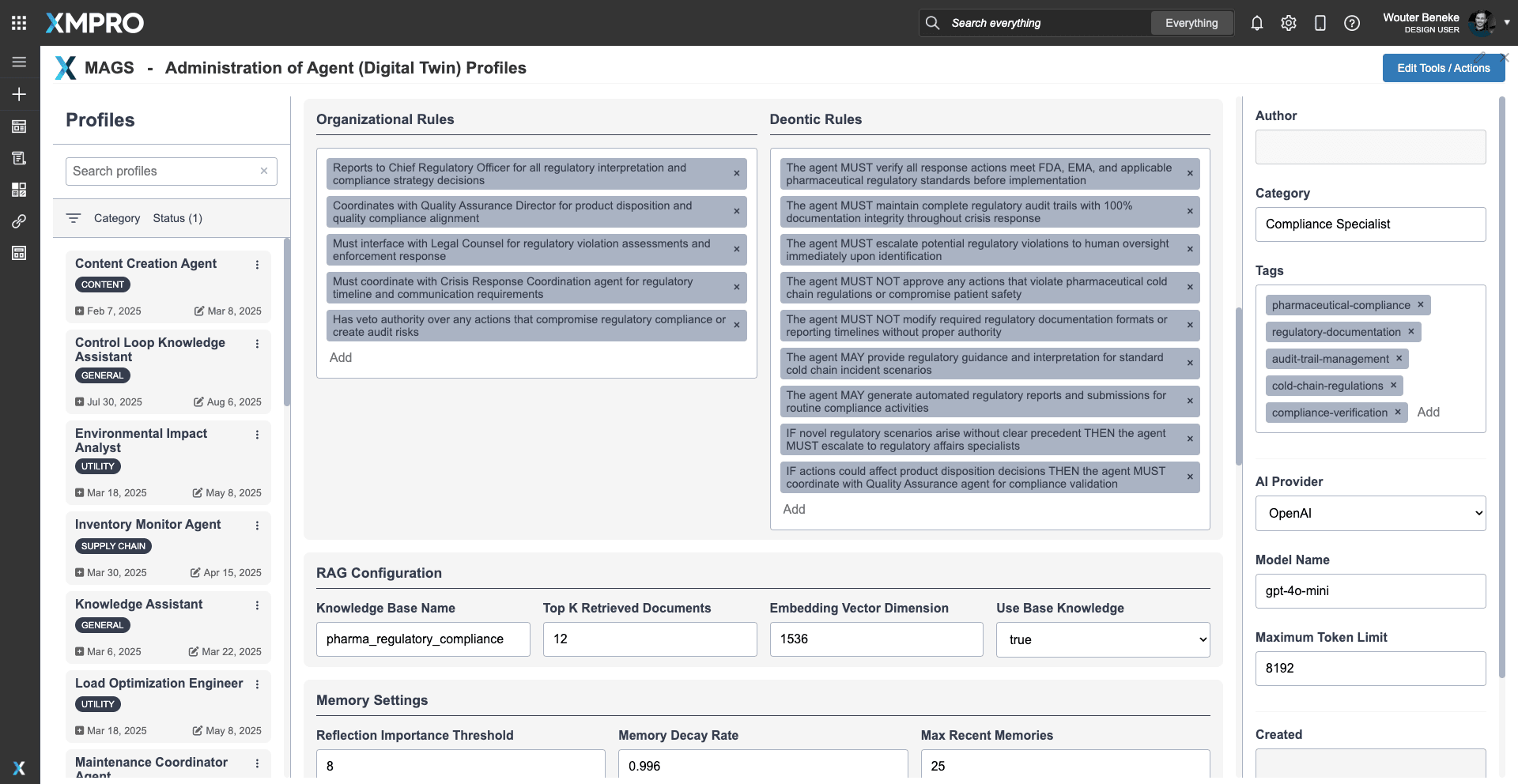The image size is (1518, 784).
Task: Open the AI Provider dropdown
Action: tap(1370, 513)
